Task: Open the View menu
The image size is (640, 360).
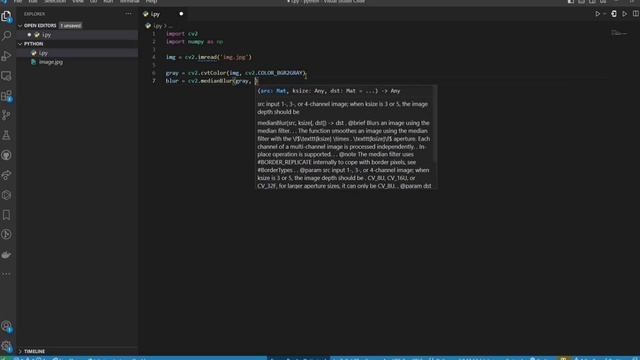Action: tap(78, 2)
